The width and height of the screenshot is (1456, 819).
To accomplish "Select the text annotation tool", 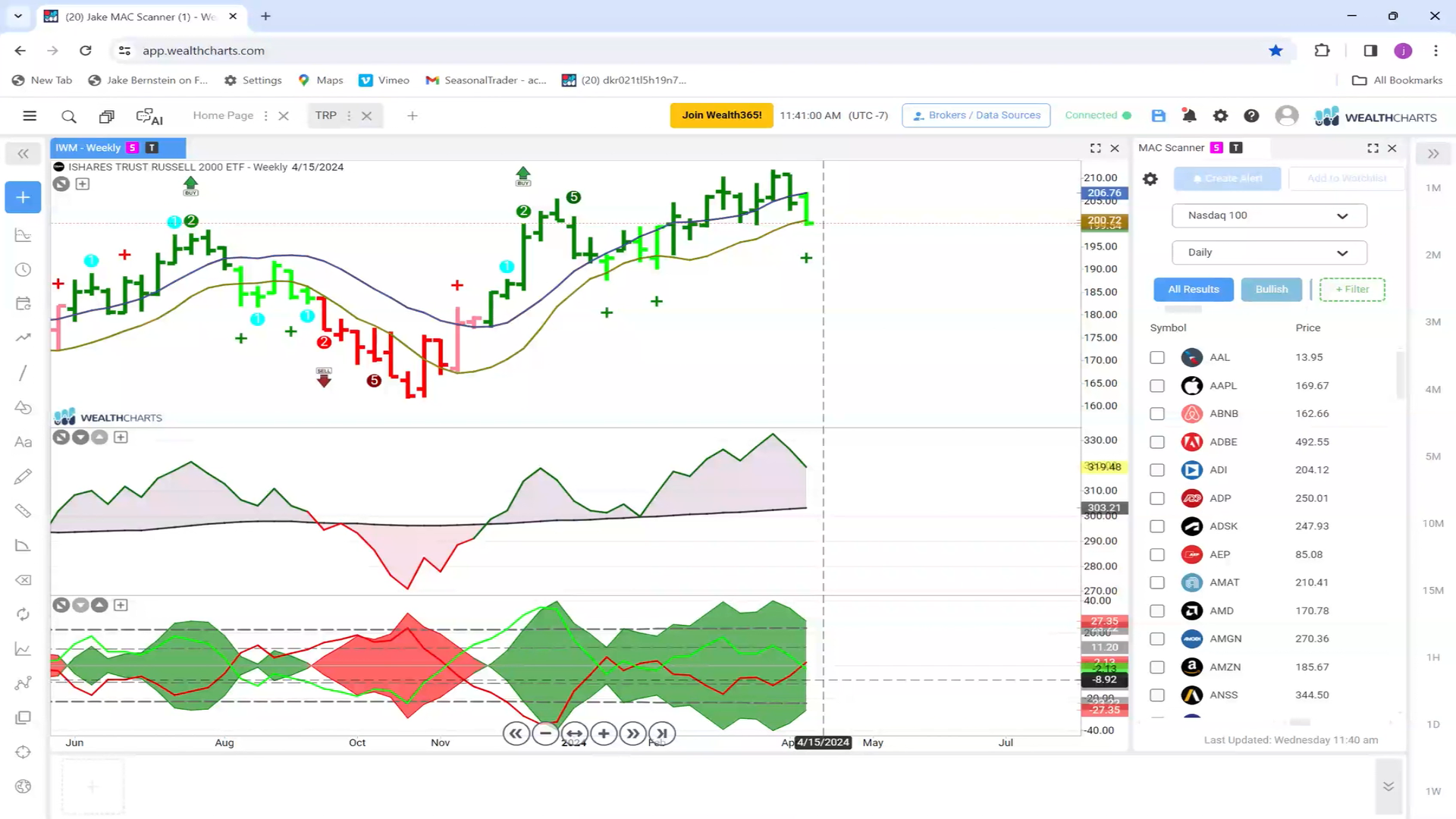I will click(24, 442).
